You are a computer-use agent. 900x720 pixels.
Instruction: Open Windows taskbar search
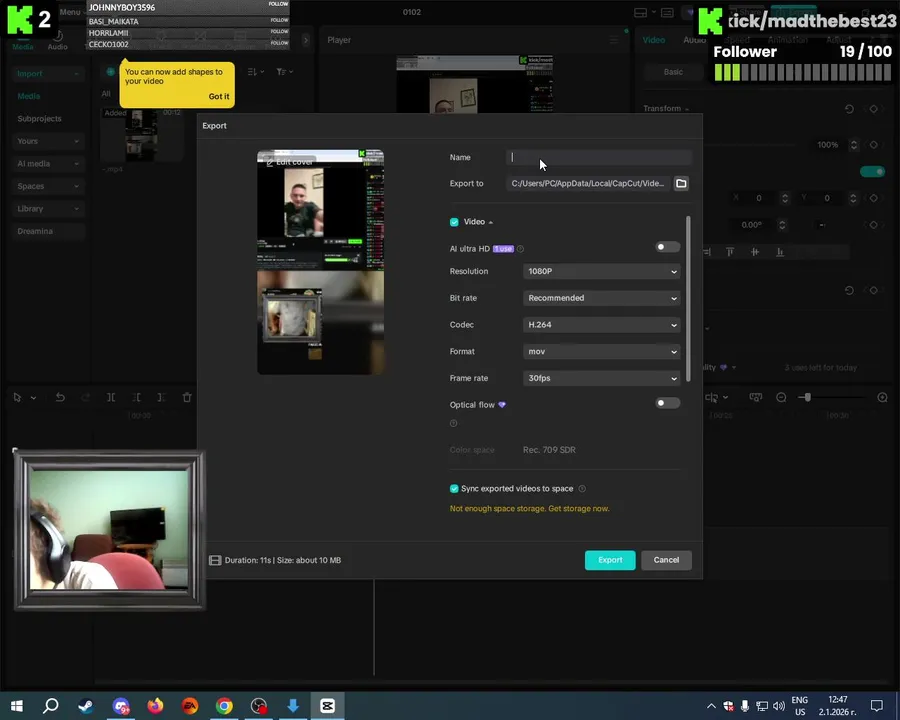point(51,706)
